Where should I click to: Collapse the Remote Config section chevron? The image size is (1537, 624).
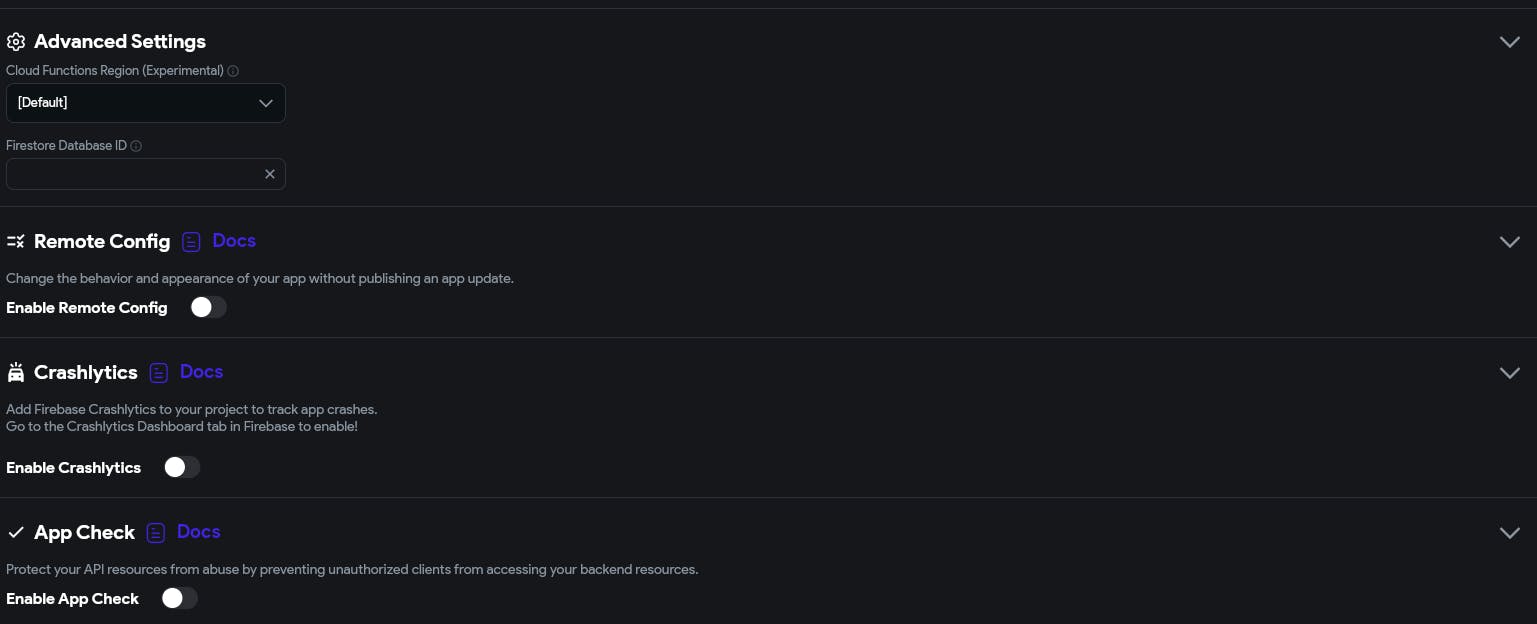click(x=1510, y=242)
